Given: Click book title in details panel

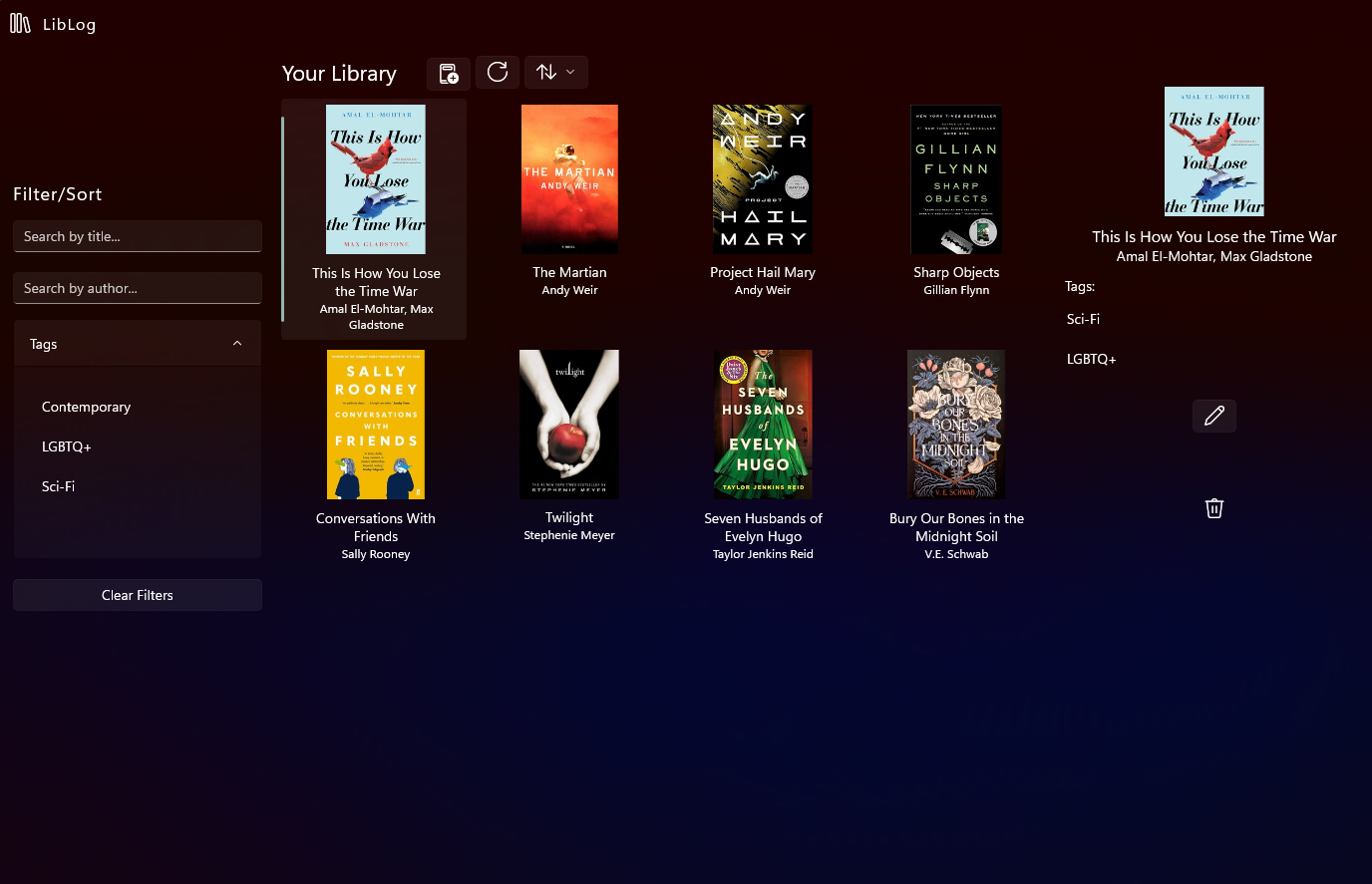Looking at the screenshot, I should [x=1213, y=237].
